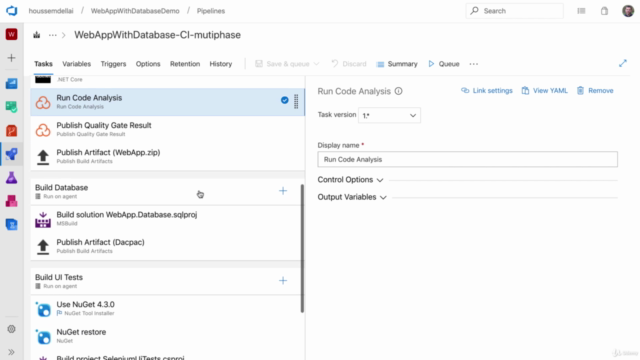Open the Triggers tab

click(x=113, y=64)
